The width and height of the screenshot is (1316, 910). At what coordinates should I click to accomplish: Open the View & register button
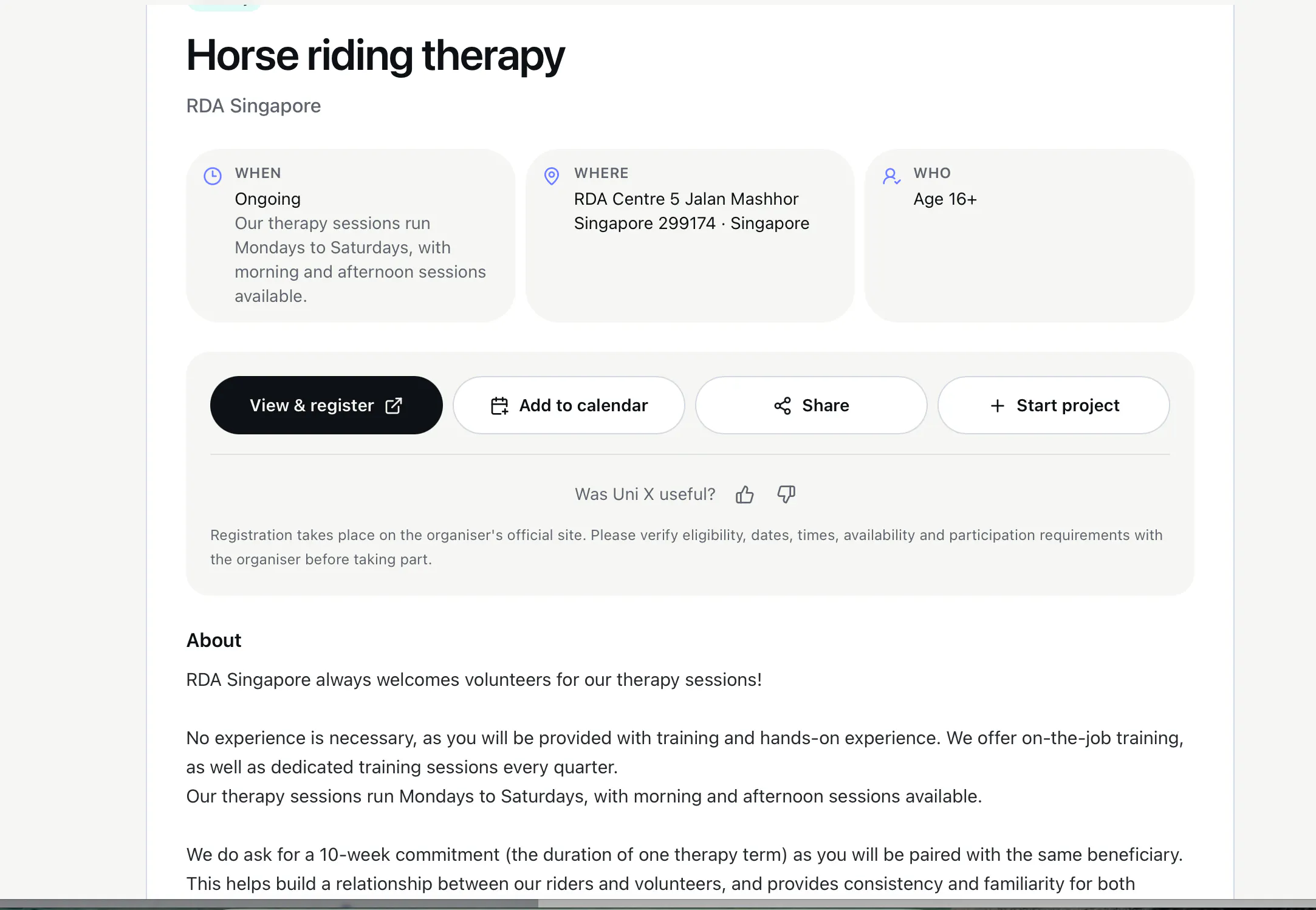pyautogui.click(x=326, y=405)
